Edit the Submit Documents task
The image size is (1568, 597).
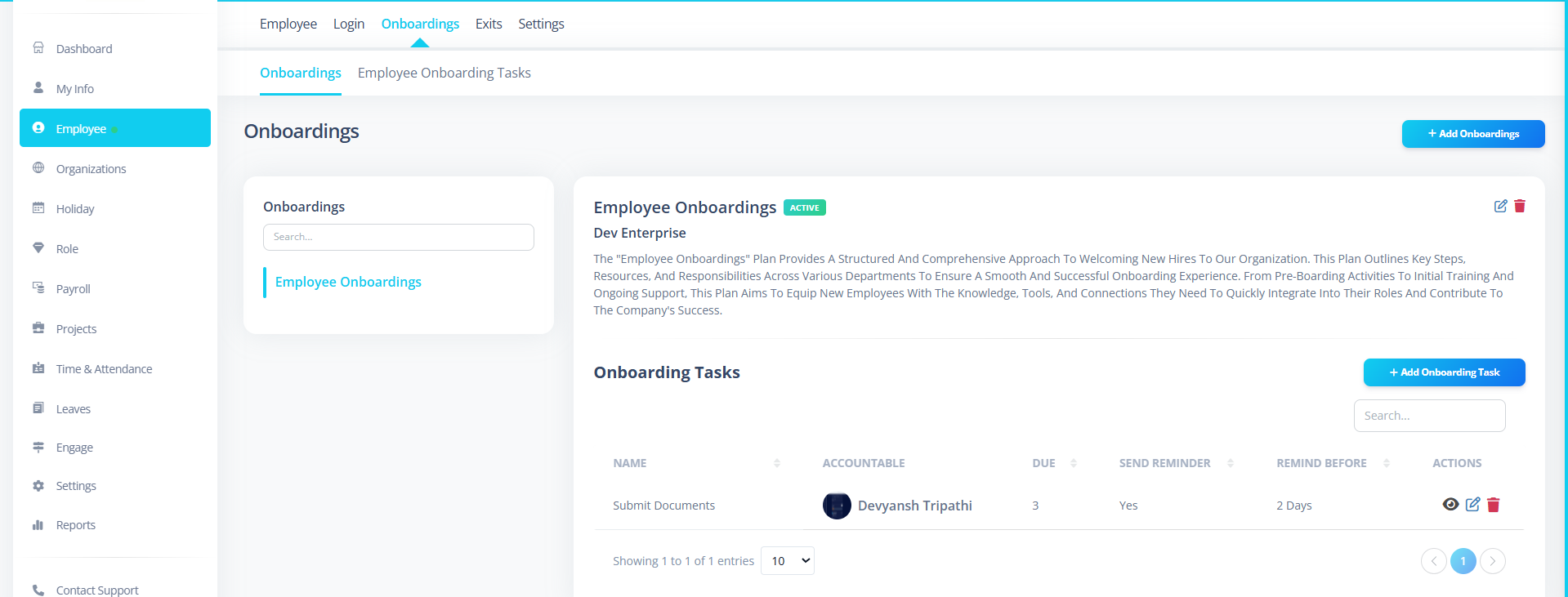click(x=1473, y=505)
